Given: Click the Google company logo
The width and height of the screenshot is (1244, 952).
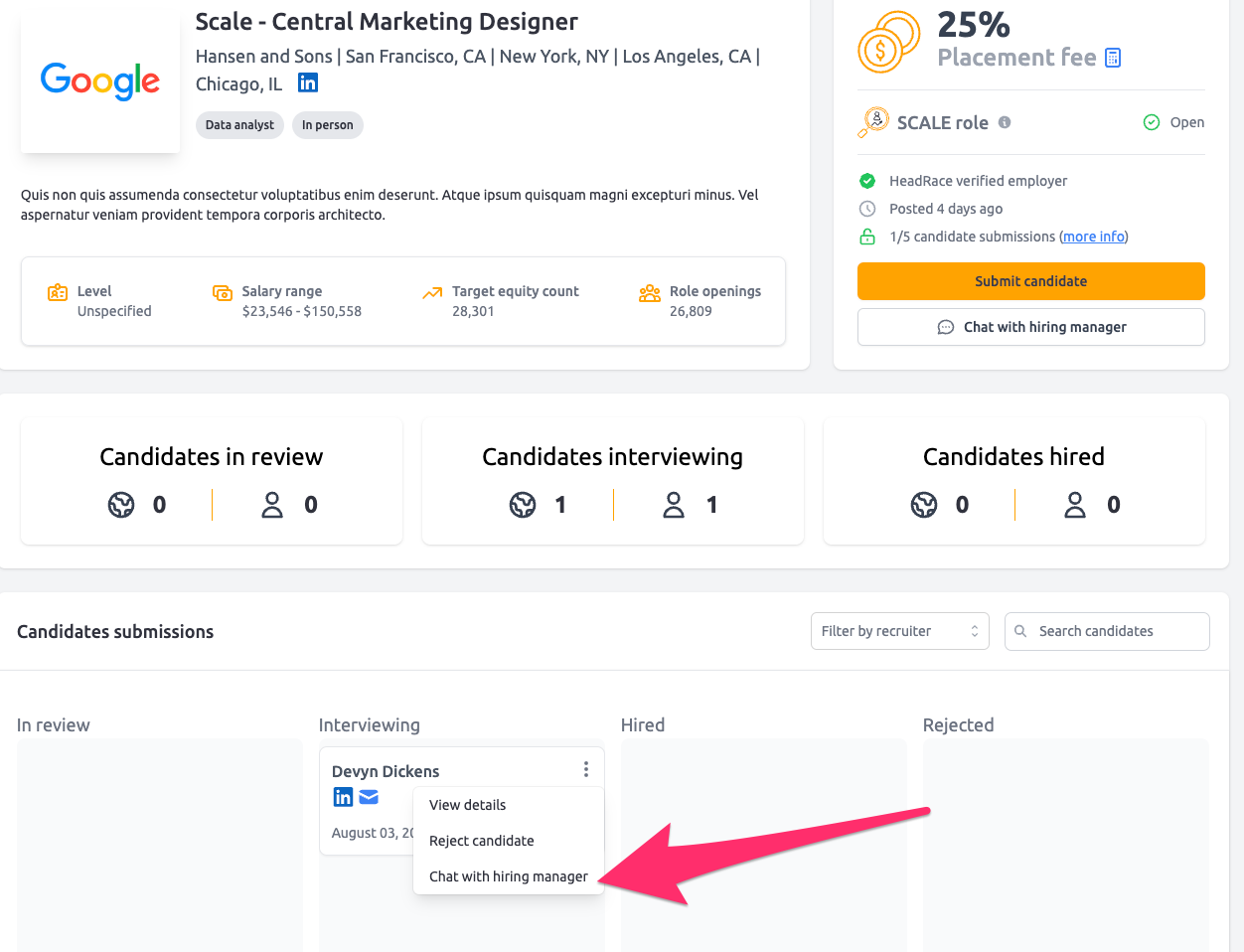Looking at the screenshot, I should (x=100, y=79).
